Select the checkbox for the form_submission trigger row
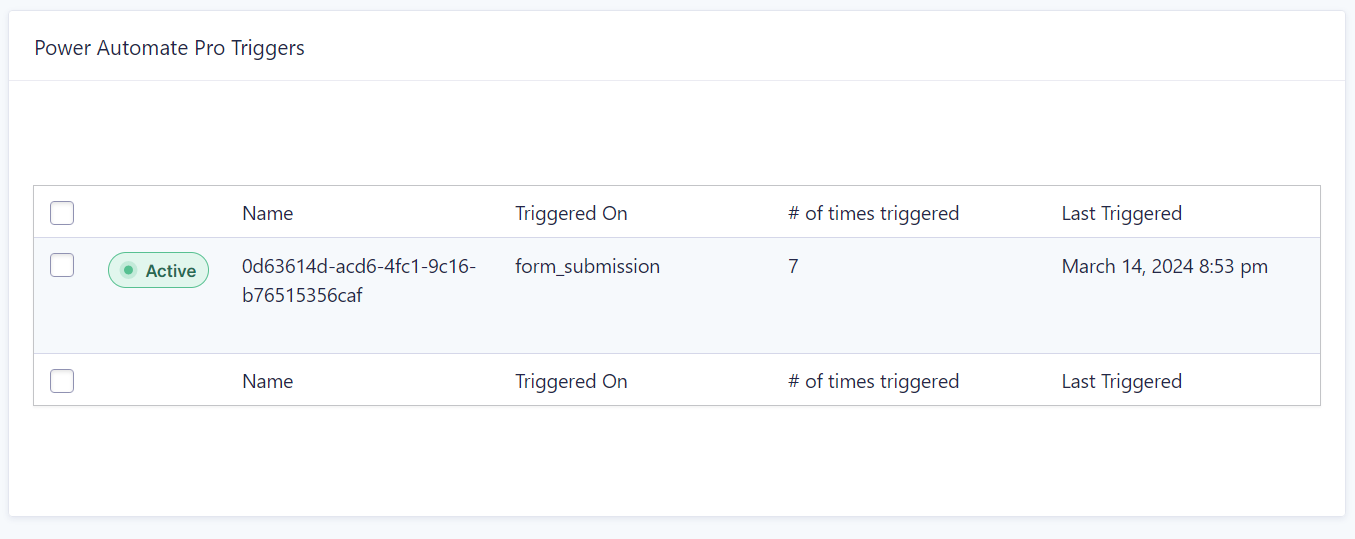1355x539 pixels. coord(62,265)
